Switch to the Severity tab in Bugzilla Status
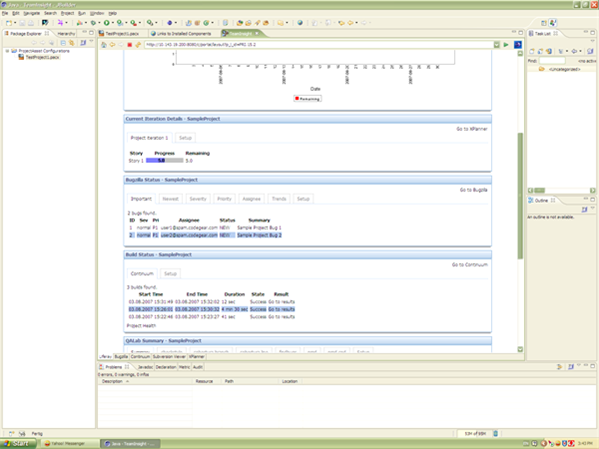This screenshot has height=449, width=599. tap(198, 199)
